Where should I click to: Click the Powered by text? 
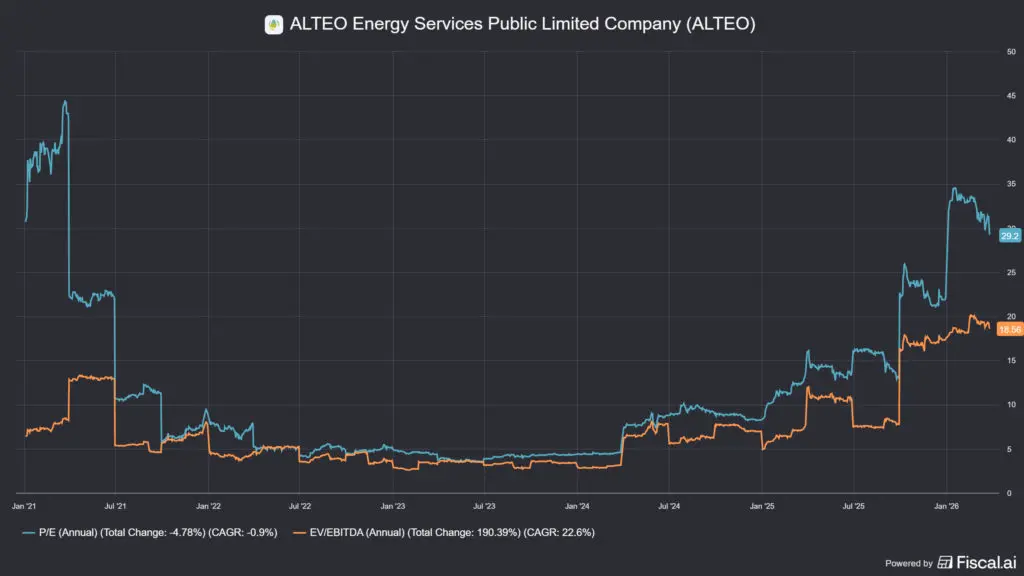[908, 563]
